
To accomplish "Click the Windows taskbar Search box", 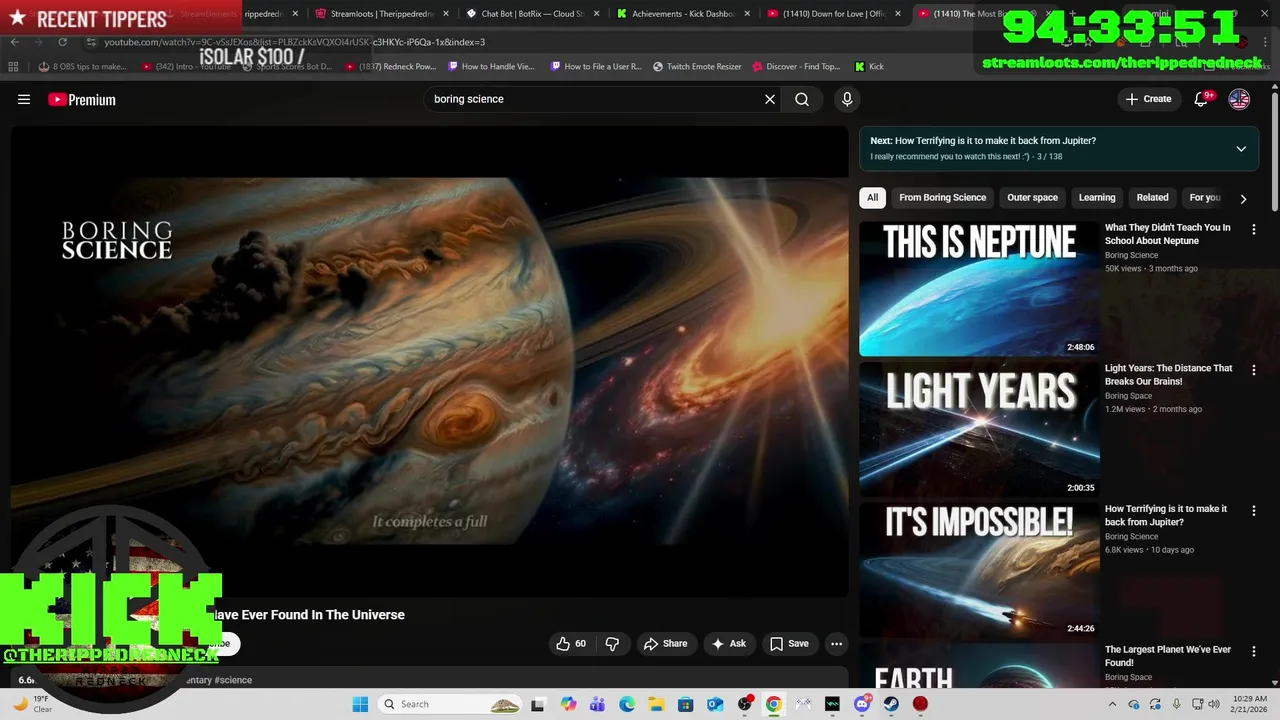I will point(450,704).
